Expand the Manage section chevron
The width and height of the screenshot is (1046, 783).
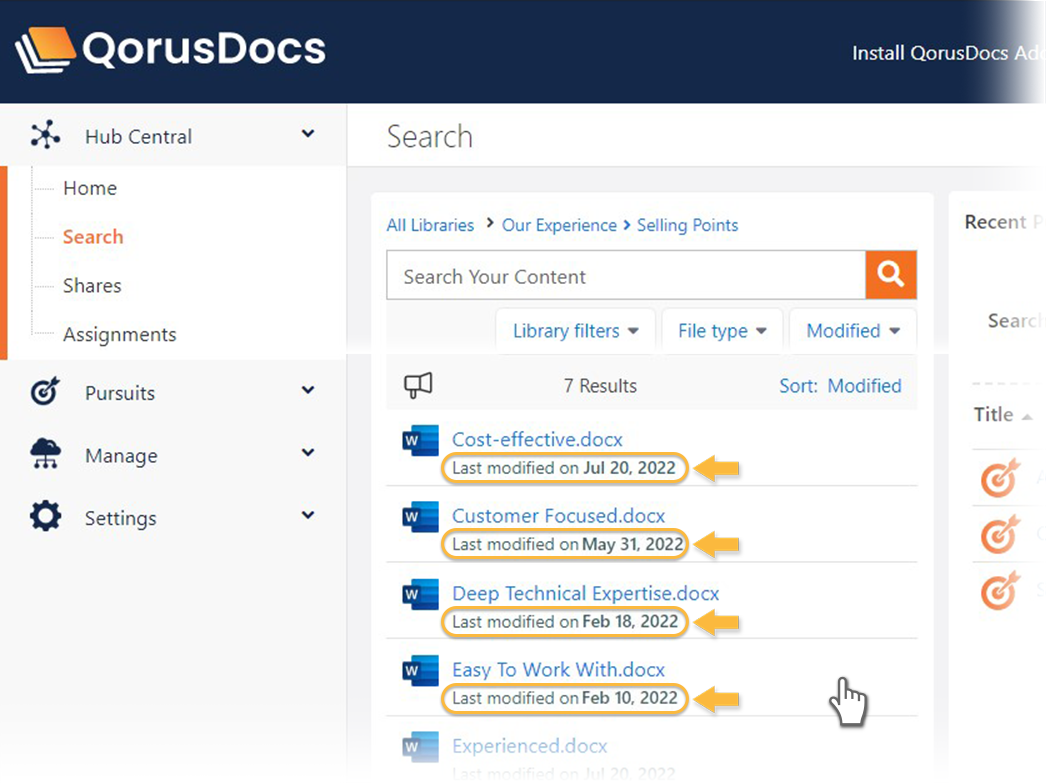pos(308,452)
